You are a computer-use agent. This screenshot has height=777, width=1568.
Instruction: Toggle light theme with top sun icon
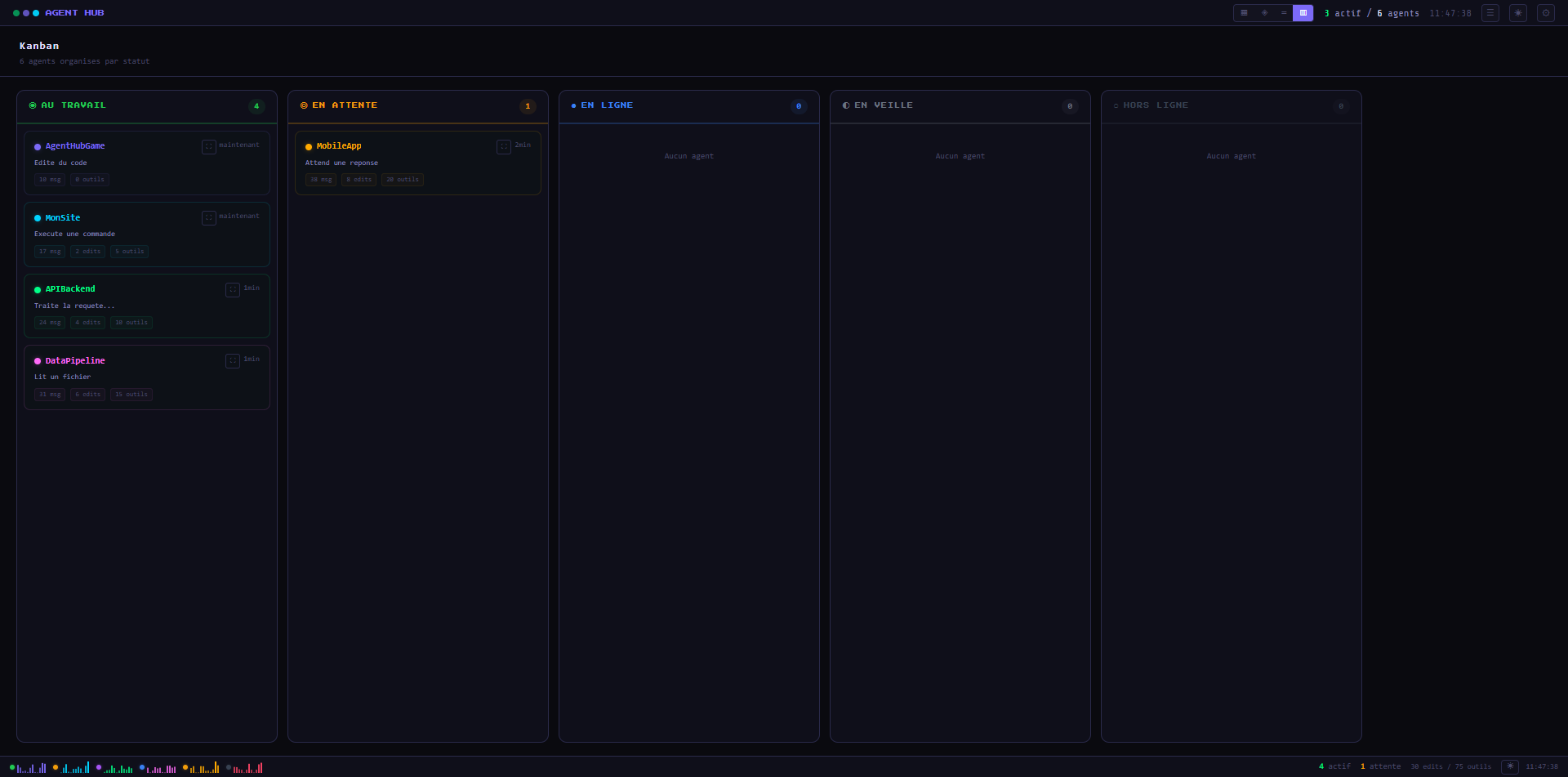(1518, 13)
